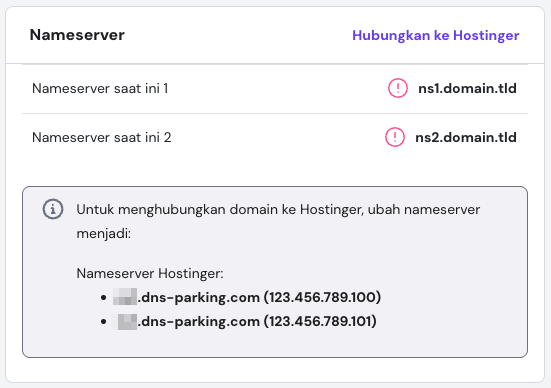Viewport: 551px width, 388px height.
Task: Select the dns-parking.com entry with 123.456.789.100
Action: [x=247, y=297]
